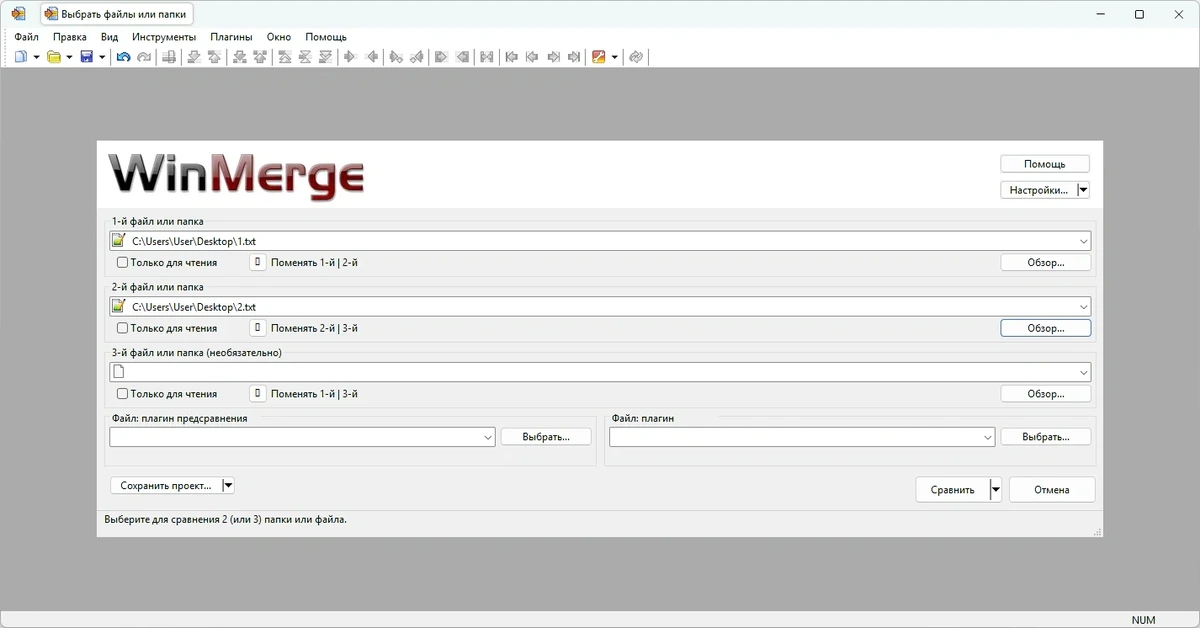This screenshot has width=1200, height=628.
Task: Expand the 2-й файл path combo box arrow
Action: coord(1084,307)
